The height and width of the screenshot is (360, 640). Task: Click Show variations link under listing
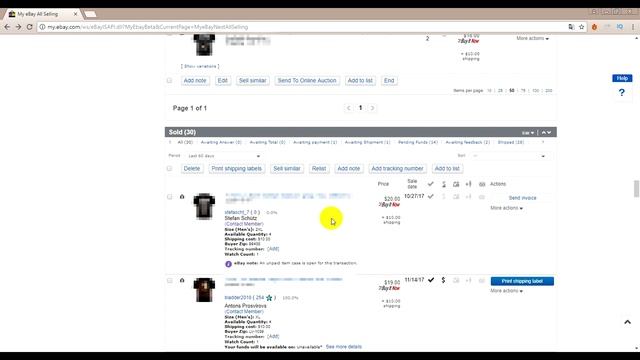[200, 66]
